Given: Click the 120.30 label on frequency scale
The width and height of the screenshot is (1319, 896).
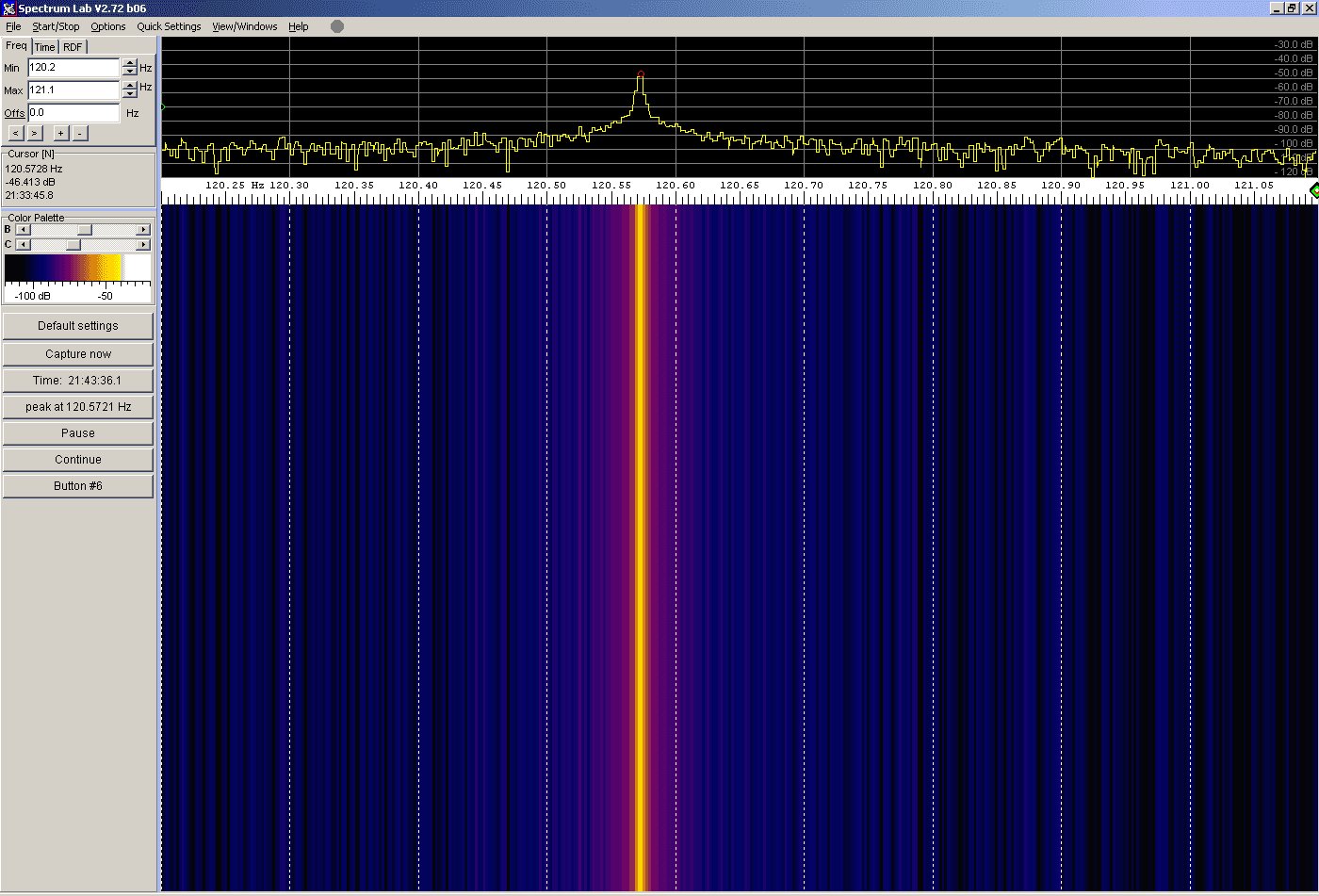Looking at the screenshot, I should pos(289,186).
